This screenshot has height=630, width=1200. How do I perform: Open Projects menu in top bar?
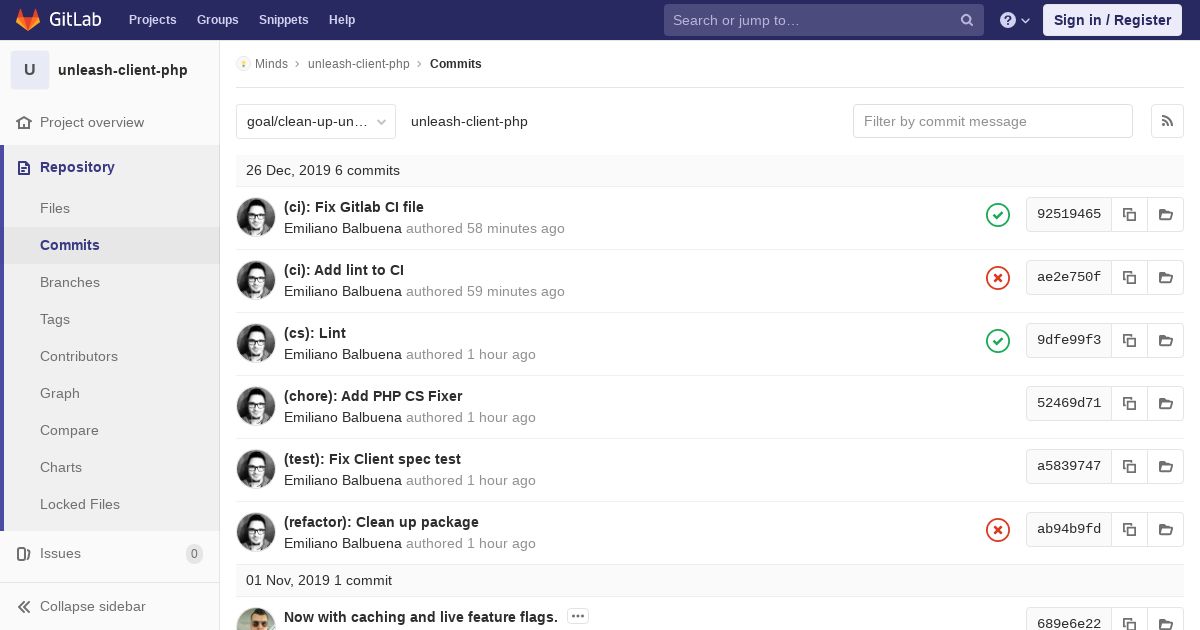point(152,20)
